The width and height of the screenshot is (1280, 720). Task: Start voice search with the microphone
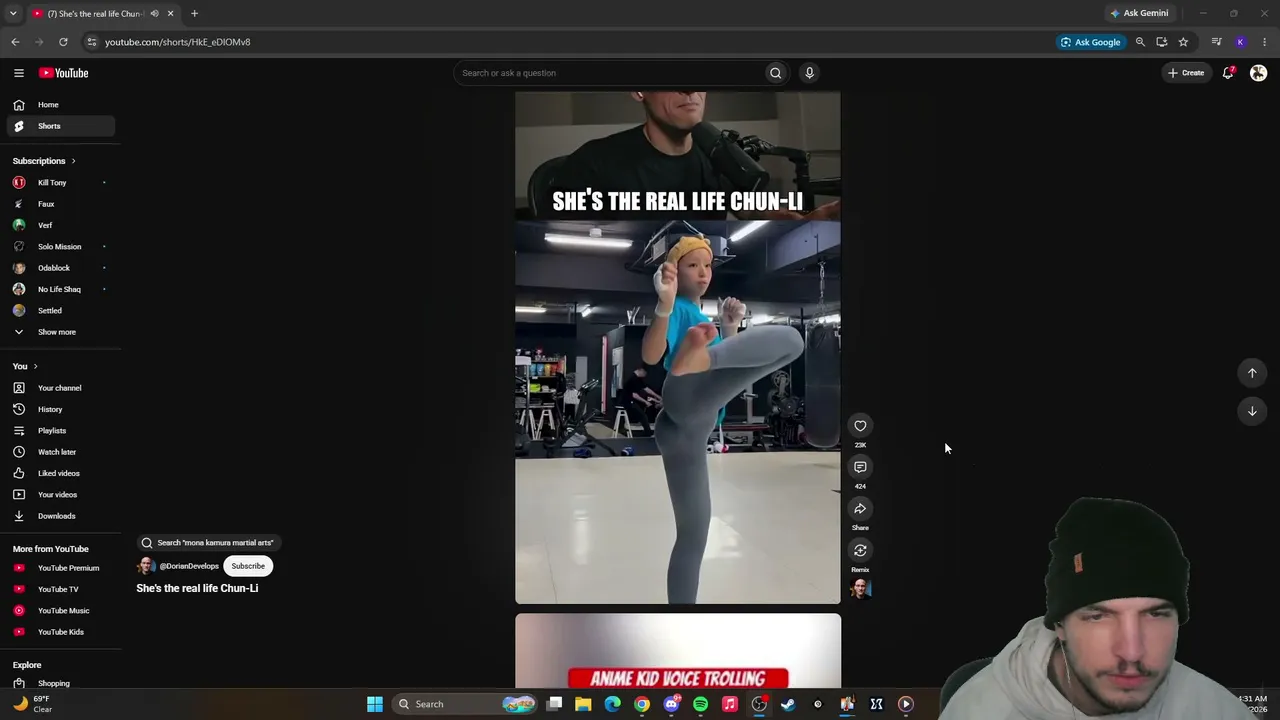[x=810, y=73]
